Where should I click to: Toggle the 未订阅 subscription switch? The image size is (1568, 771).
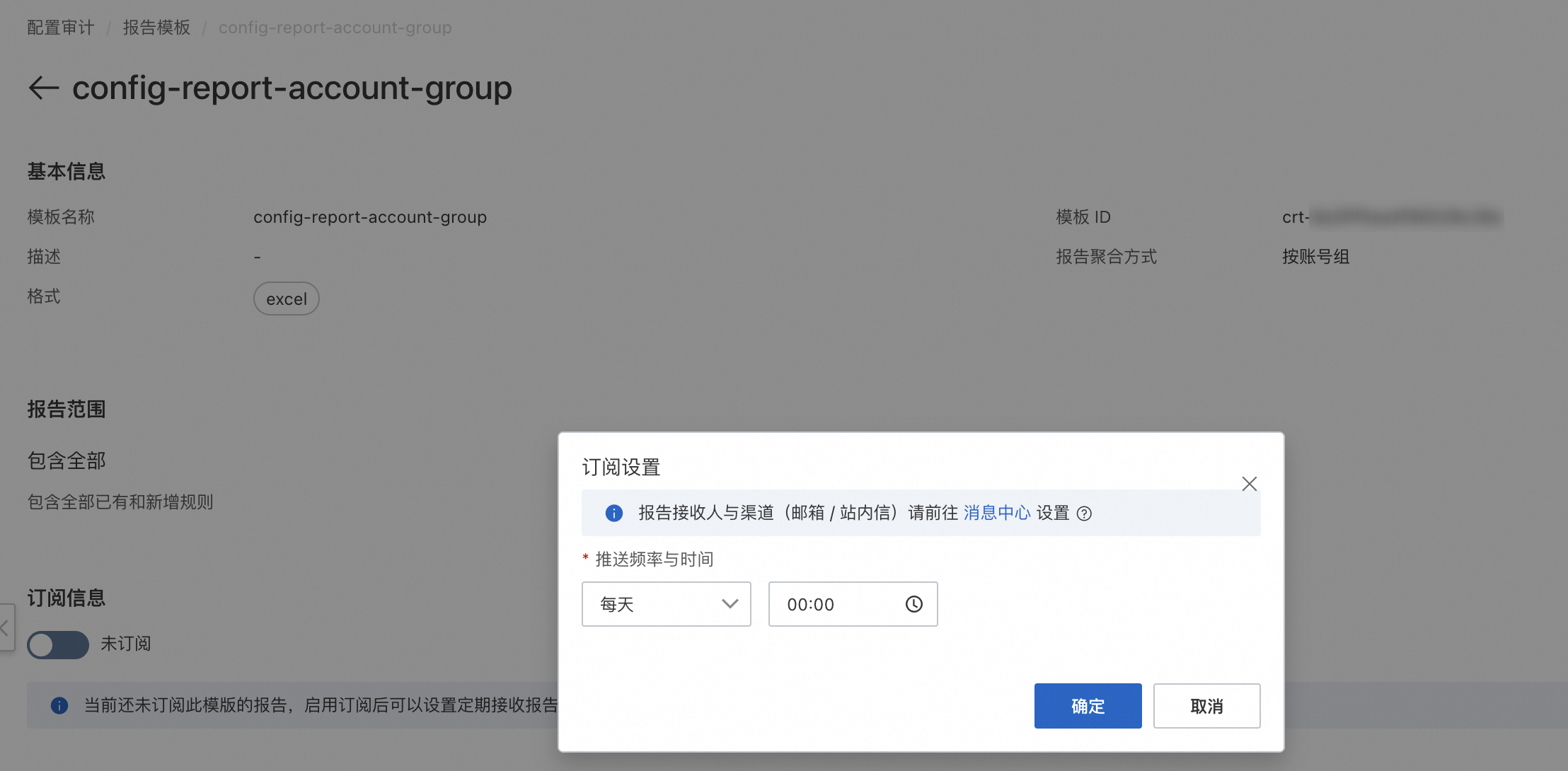(x=58, y=644)
